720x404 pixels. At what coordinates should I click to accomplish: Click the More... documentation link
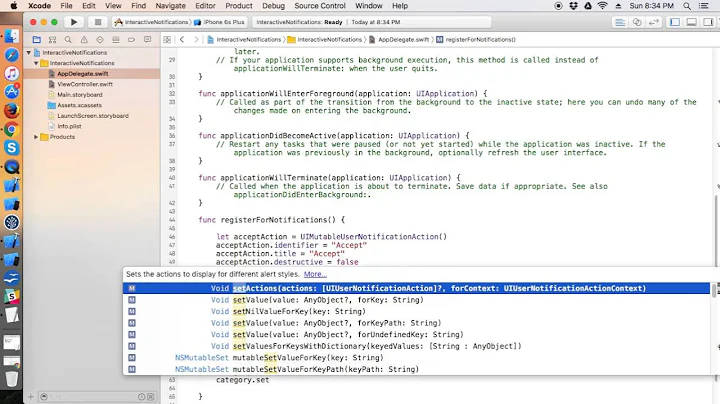coord(315,275)
